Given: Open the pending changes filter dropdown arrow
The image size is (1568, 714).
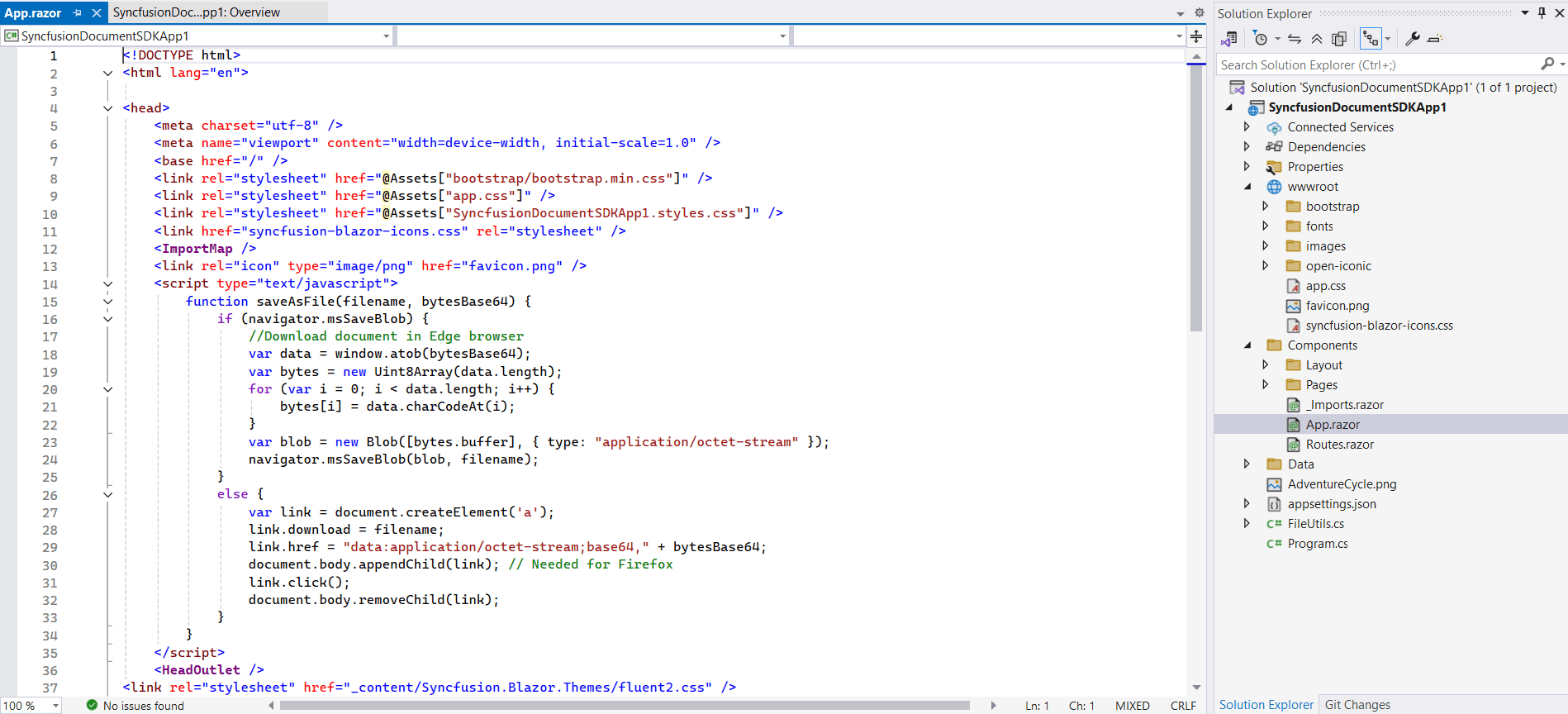Looking at the screenshot, I should coord(1277,39).
